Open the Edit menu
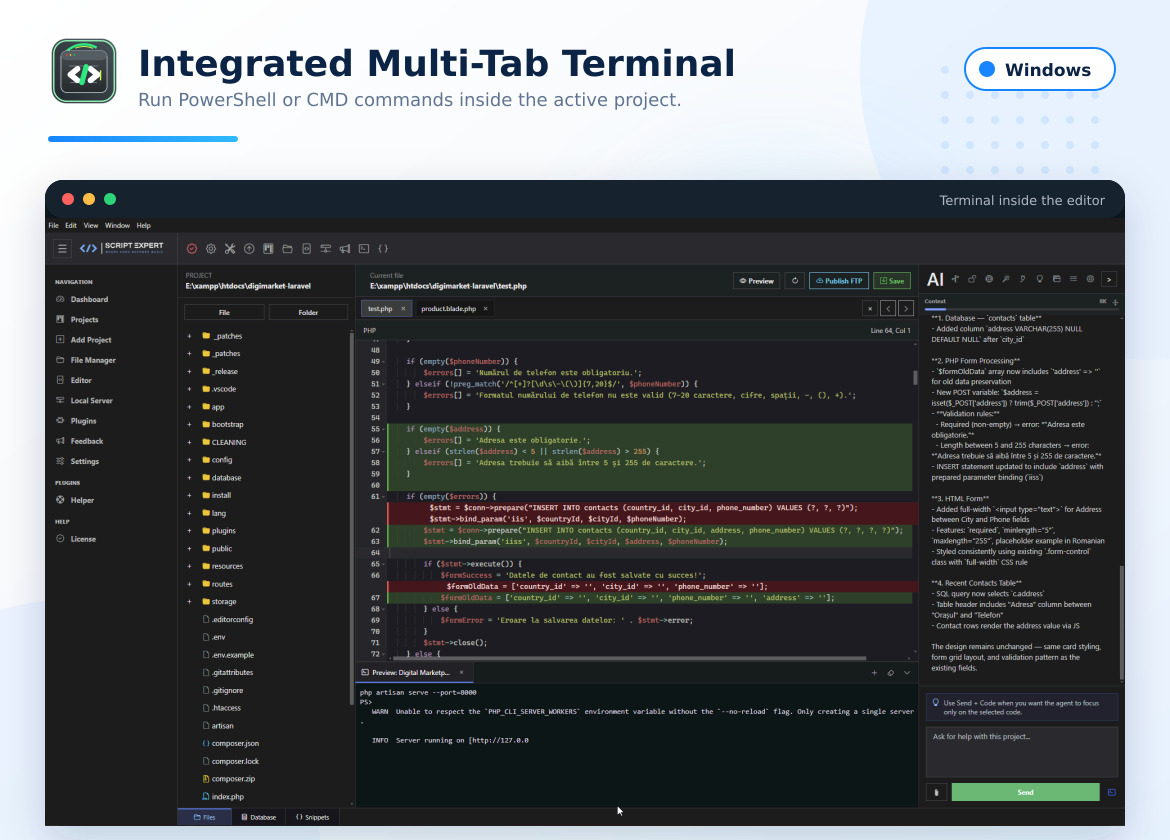1170x840 pixels. tap(71, 225)
